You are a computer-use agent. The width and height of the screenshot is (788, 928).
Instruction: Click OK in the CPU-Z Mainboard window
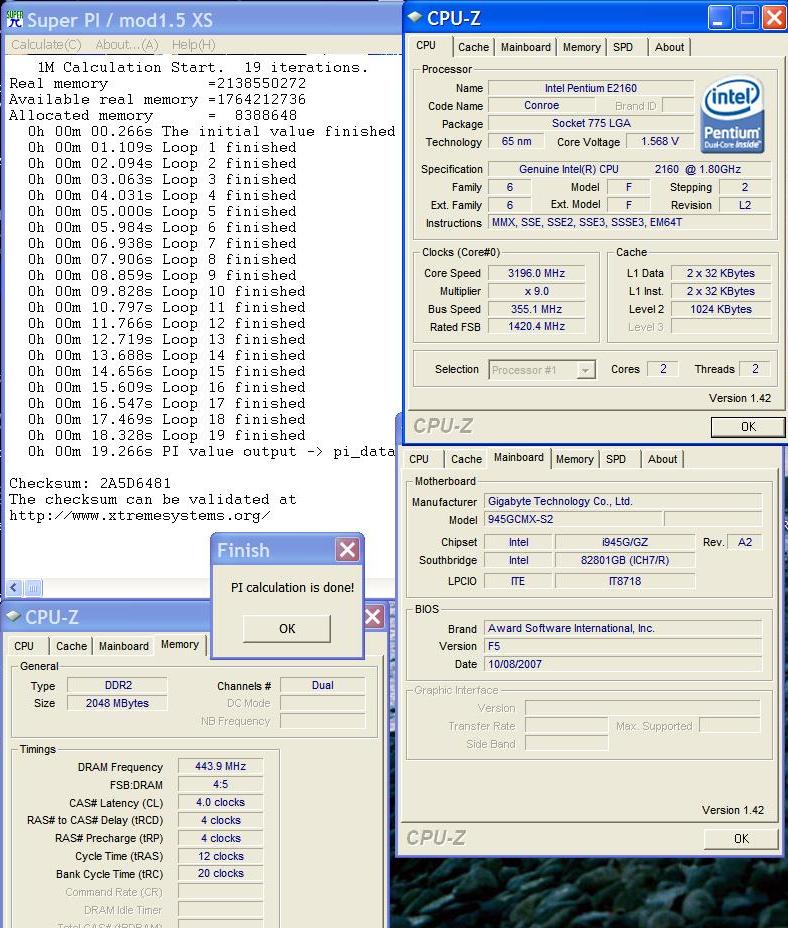pyautogui.click(x=741, y=839)
